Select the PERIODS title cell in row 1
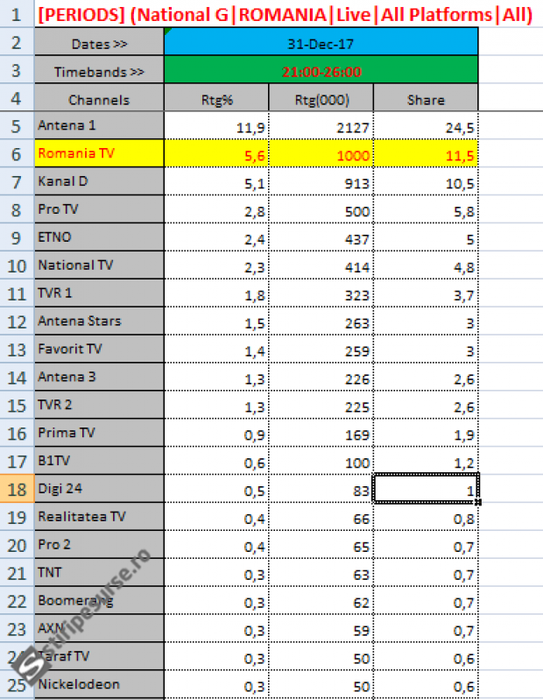Viewport: 543px width, 700px height. pos(286,14)
